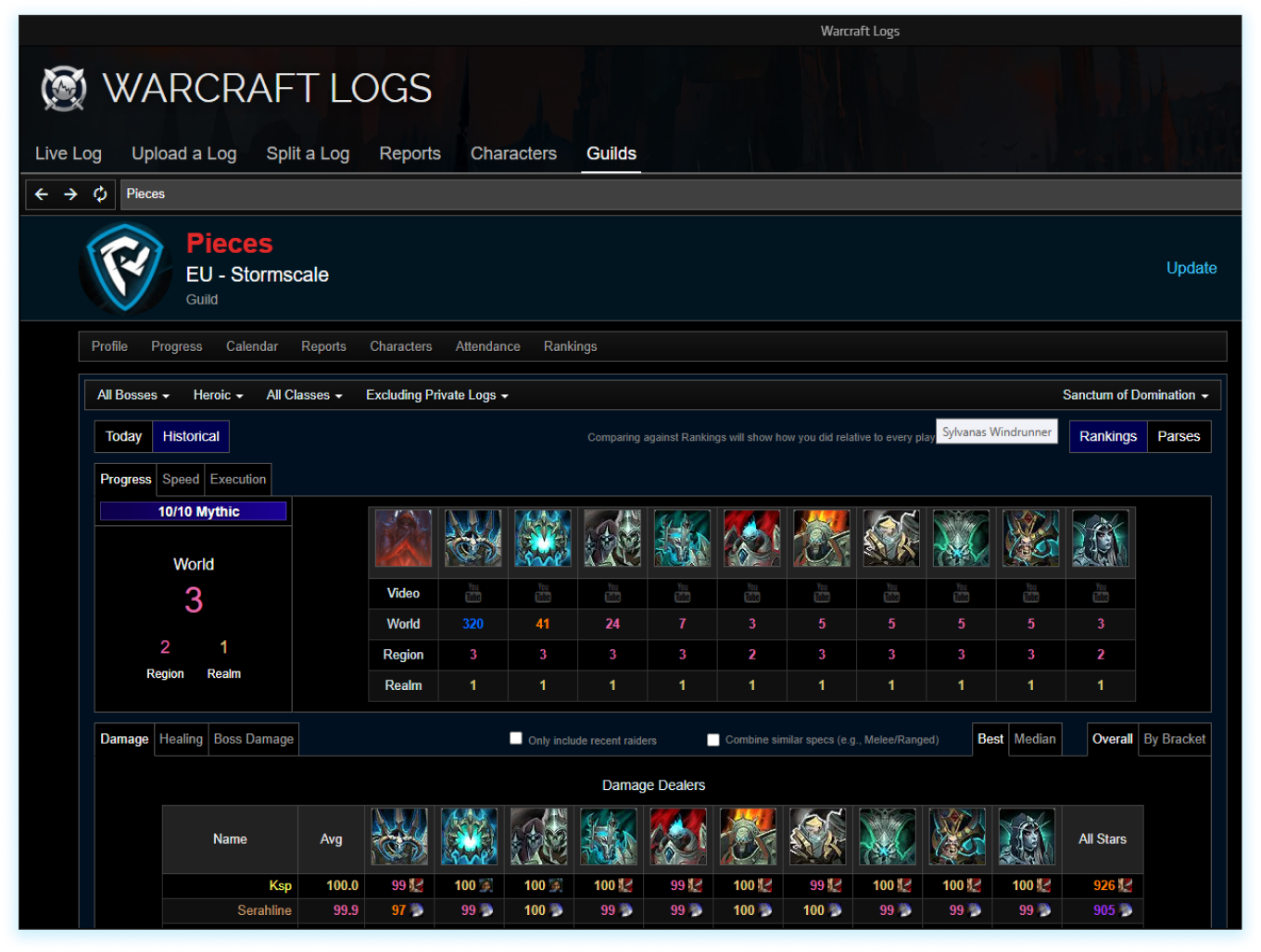The height and width of the screenshot is (952, 1261).
Task: Click Kel'Thuzad icon in Damage Dealers header
Action: point(957,837)
